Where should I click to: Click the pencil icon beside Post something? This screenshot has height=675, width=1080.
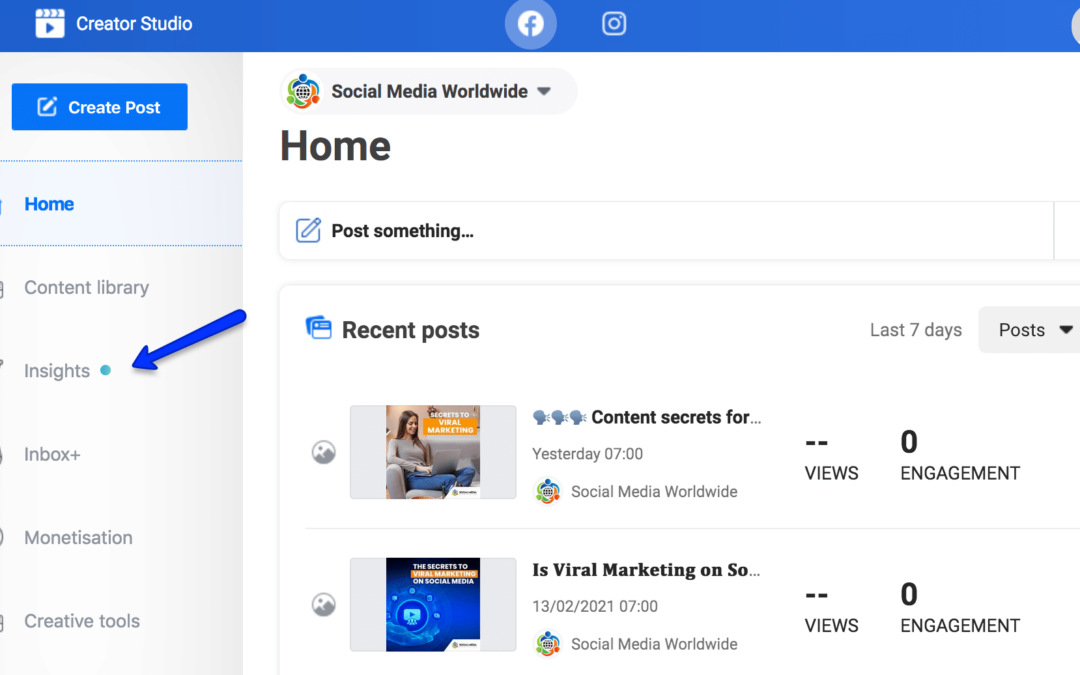[308, 230]
